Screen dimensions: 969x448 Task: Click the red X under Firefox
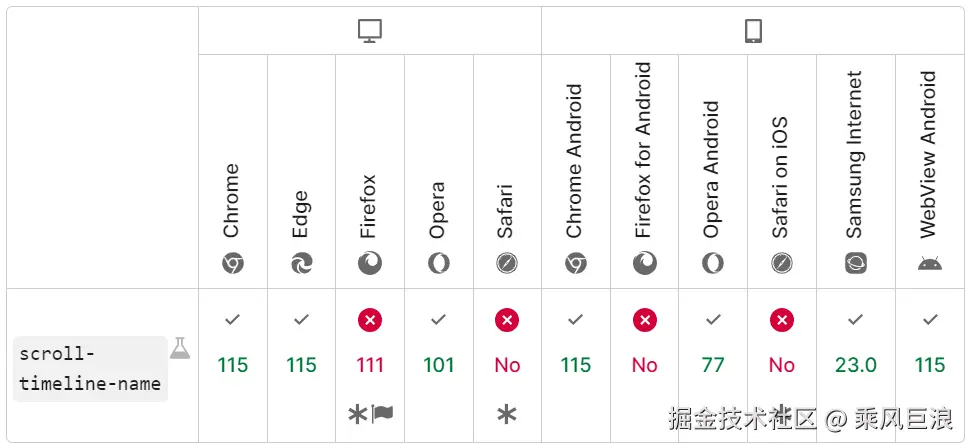370,320
